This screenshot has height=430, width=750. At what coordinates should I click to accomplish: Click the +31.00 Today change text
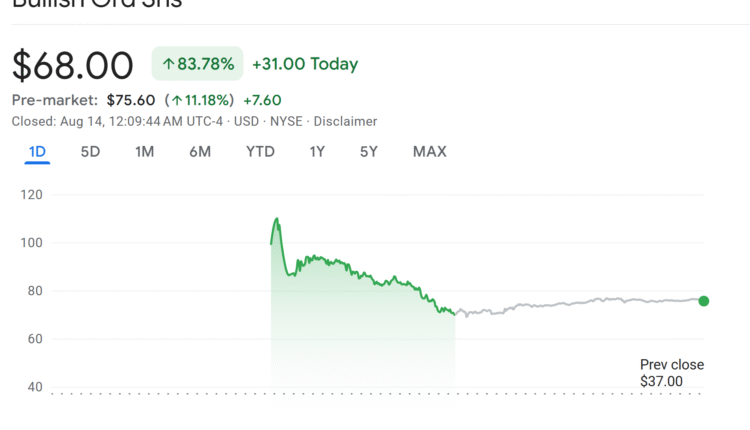pyautogui.click(x=304, y=65)
